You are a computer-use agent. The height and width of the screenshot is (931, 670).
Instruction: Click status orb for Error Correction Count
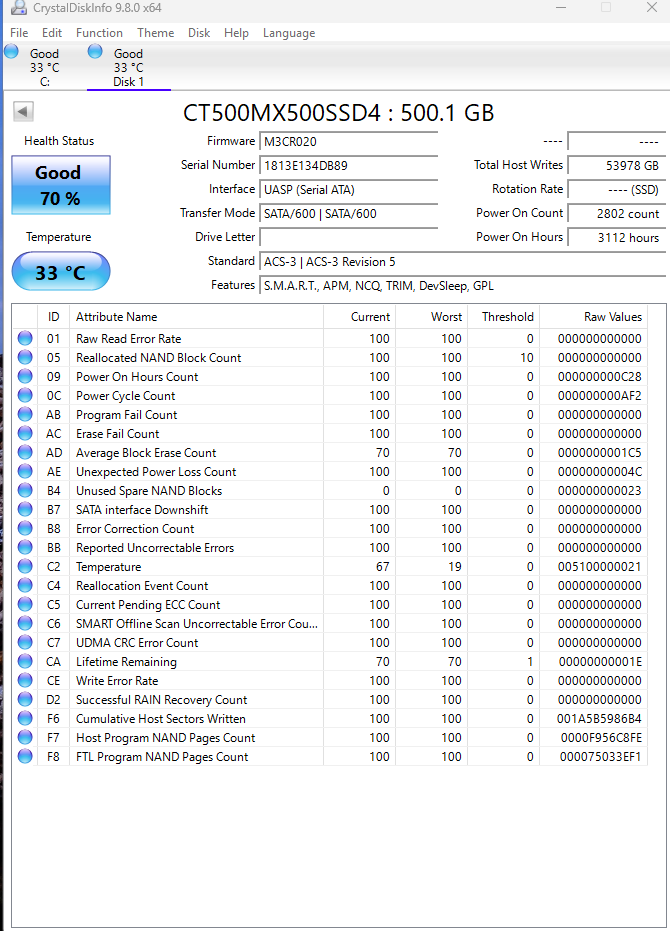click(x=25, y=528)
